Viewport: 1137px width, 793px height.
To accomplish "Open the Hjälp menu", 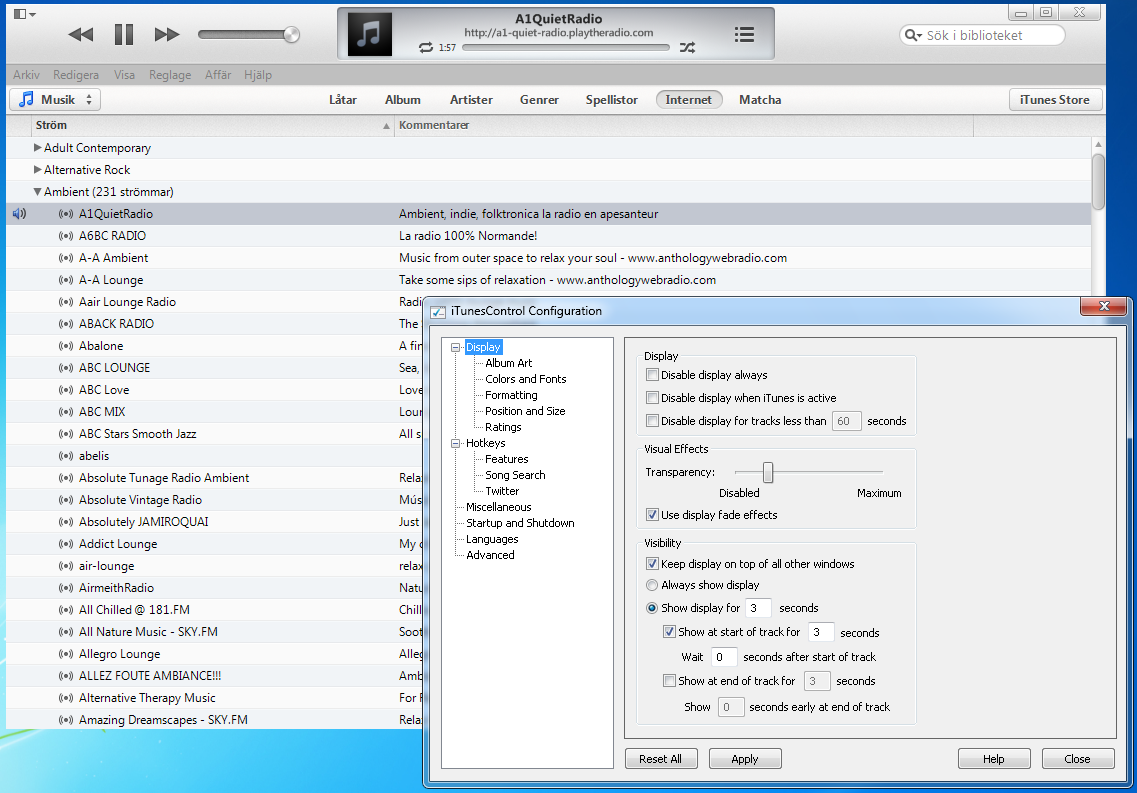I will coord(257,75).
